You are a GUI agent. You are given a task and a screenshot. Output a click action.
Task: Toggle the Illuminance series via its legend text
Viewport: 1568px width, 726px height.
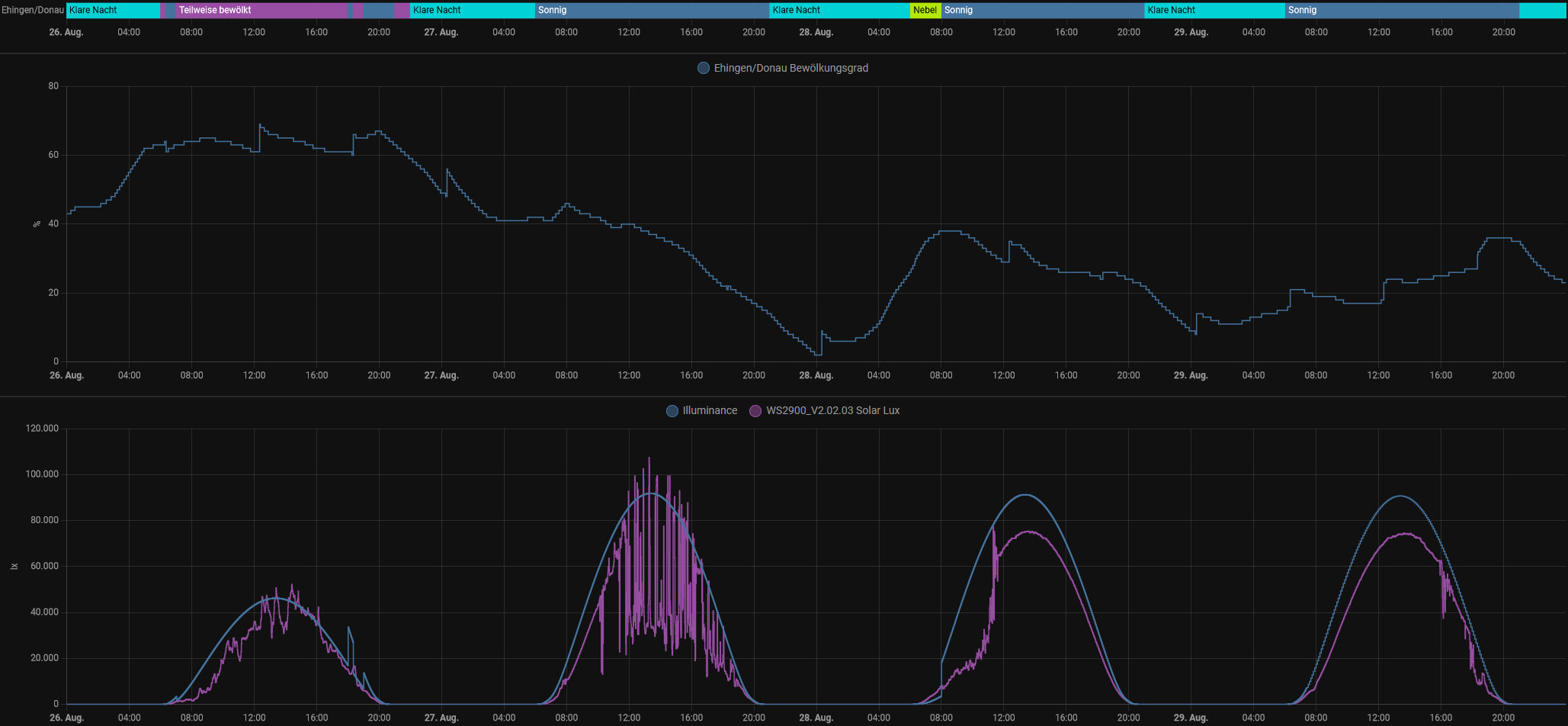point(710,410)
